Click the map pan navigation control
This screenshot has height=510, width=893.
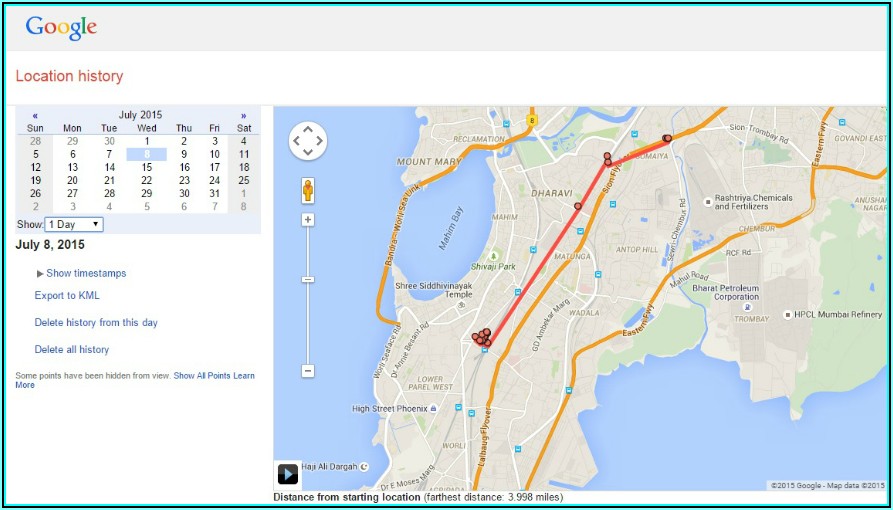(x=307, y=141)
